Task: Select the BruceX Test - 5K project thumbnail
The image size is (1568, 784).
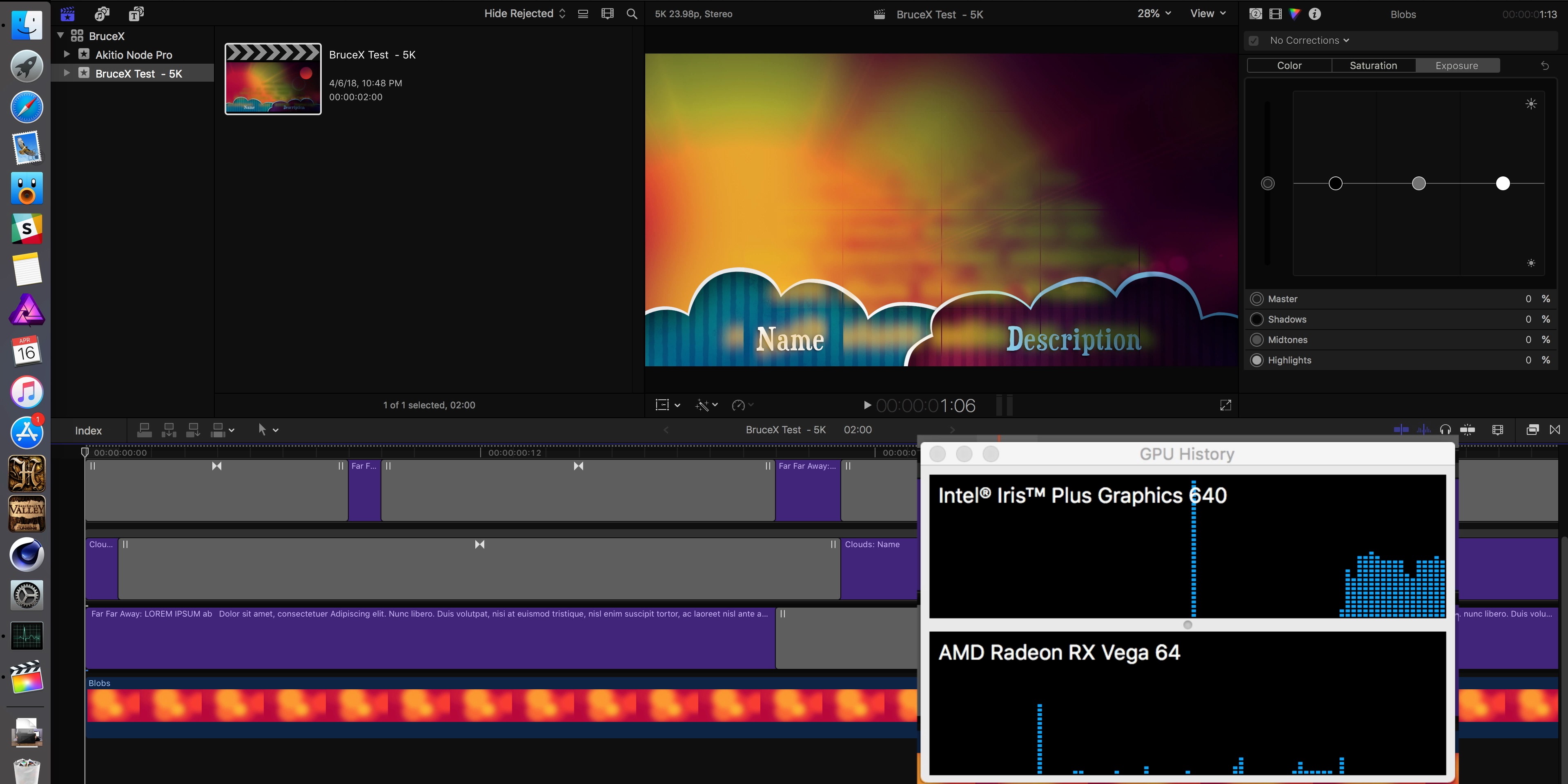Action: (273, 78)
